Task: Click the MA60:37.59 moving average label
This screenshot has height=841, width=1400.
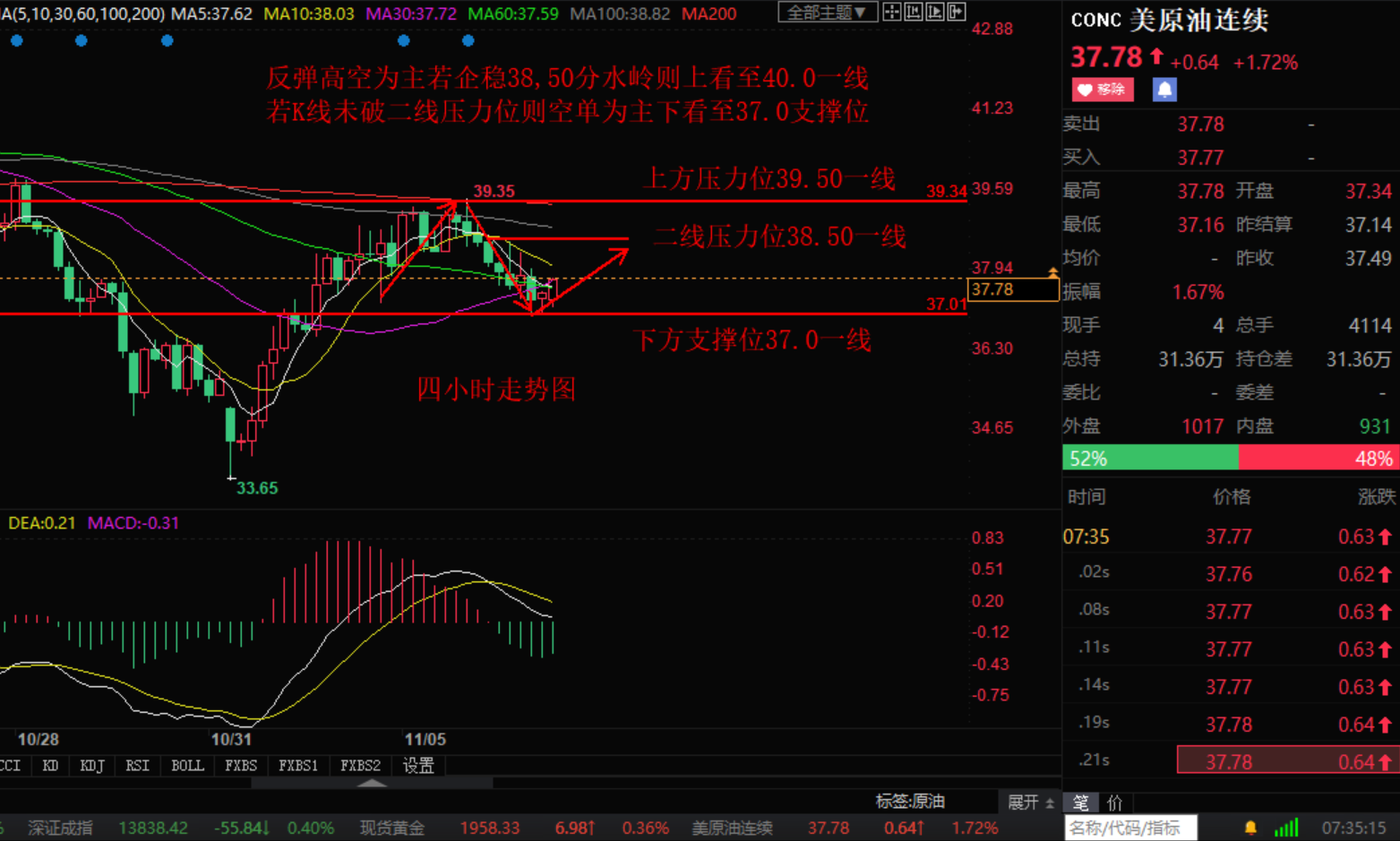Action: (513, 14)
